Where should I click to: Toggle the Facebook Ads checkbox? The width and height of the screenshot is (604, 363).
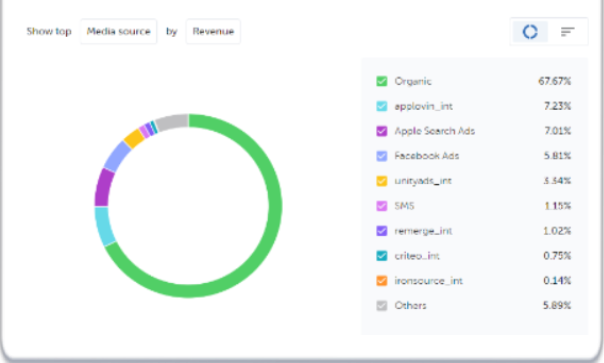click(x=381, y=156)
